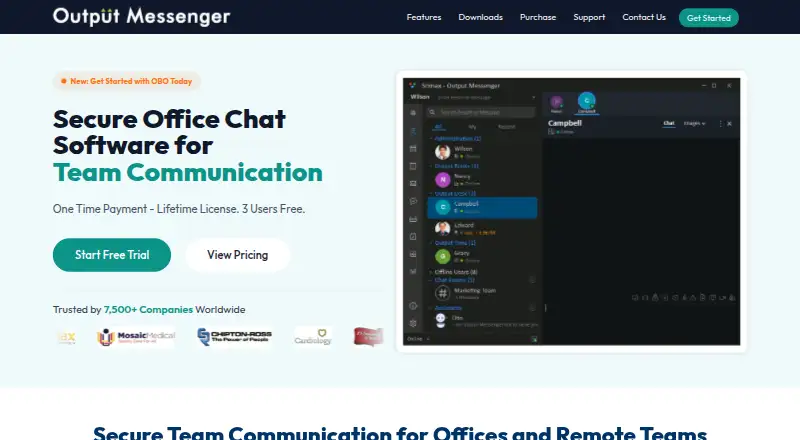Image resolution: width=800 pixels, height=440 pixels.
Task: Click the Output Messenger site logo
Action: pyautogui.click(x=141, y=16)
